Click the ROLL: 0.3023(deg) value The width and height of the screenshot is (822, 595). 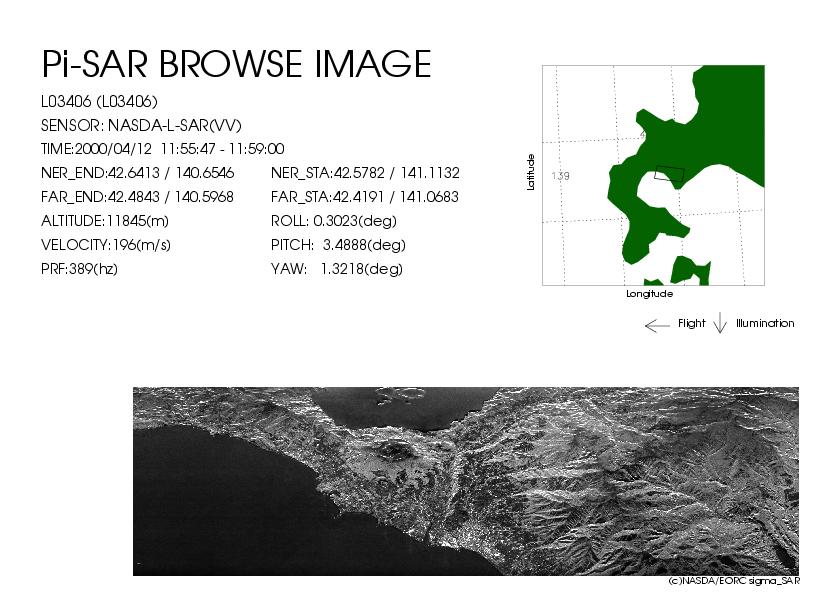(333, 221)
